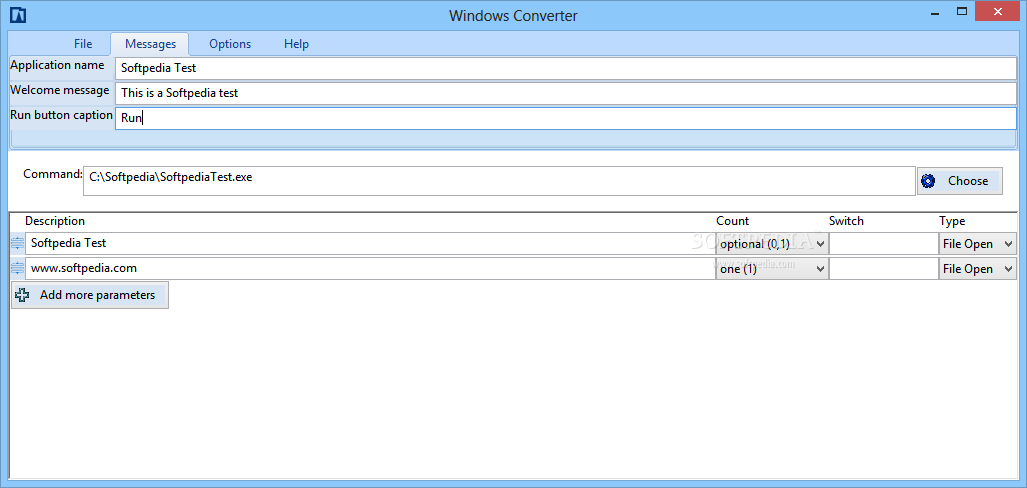The width and height of the screenshot is (1027, 488).
Task: Open the Options tab
Action: (230, 44)
